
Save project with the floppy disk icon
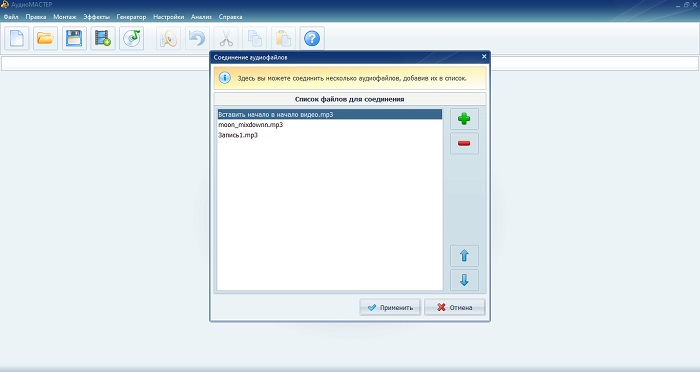click(74, 38)
